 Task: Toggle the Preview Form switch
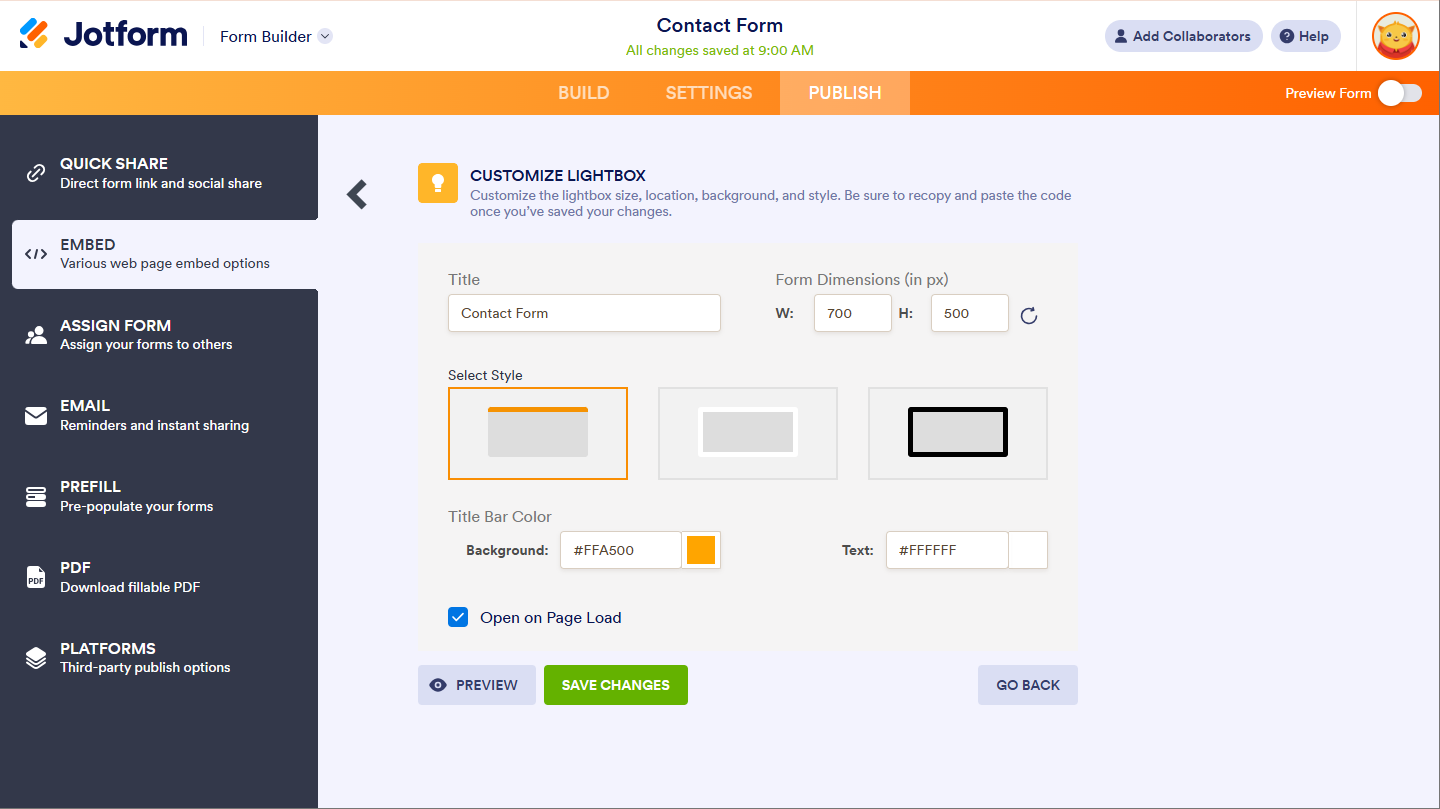click(x=1399, y=93)
